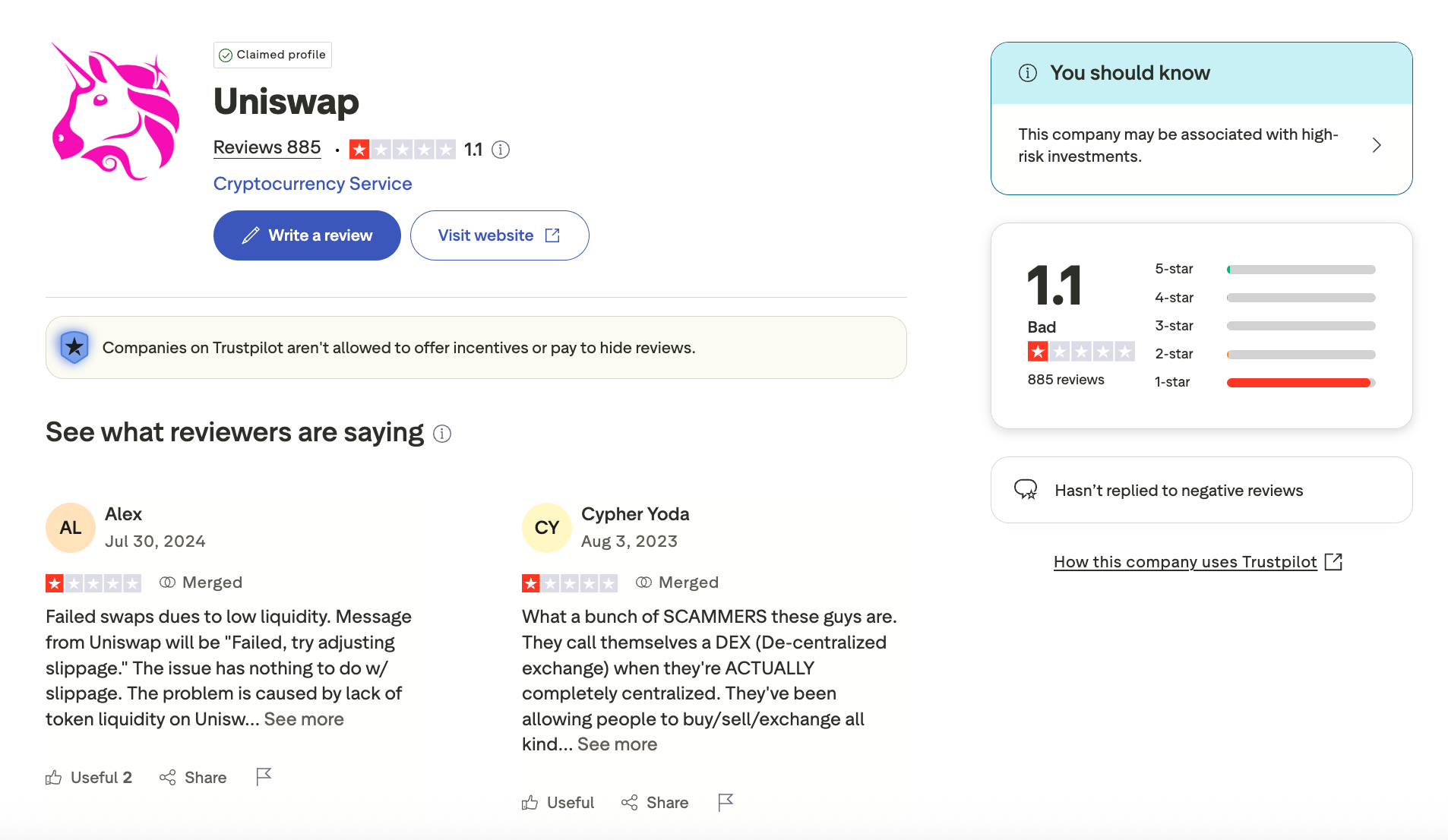Click the star rating under Bad label
The image size is (1448, 840).
[1081, 352]
